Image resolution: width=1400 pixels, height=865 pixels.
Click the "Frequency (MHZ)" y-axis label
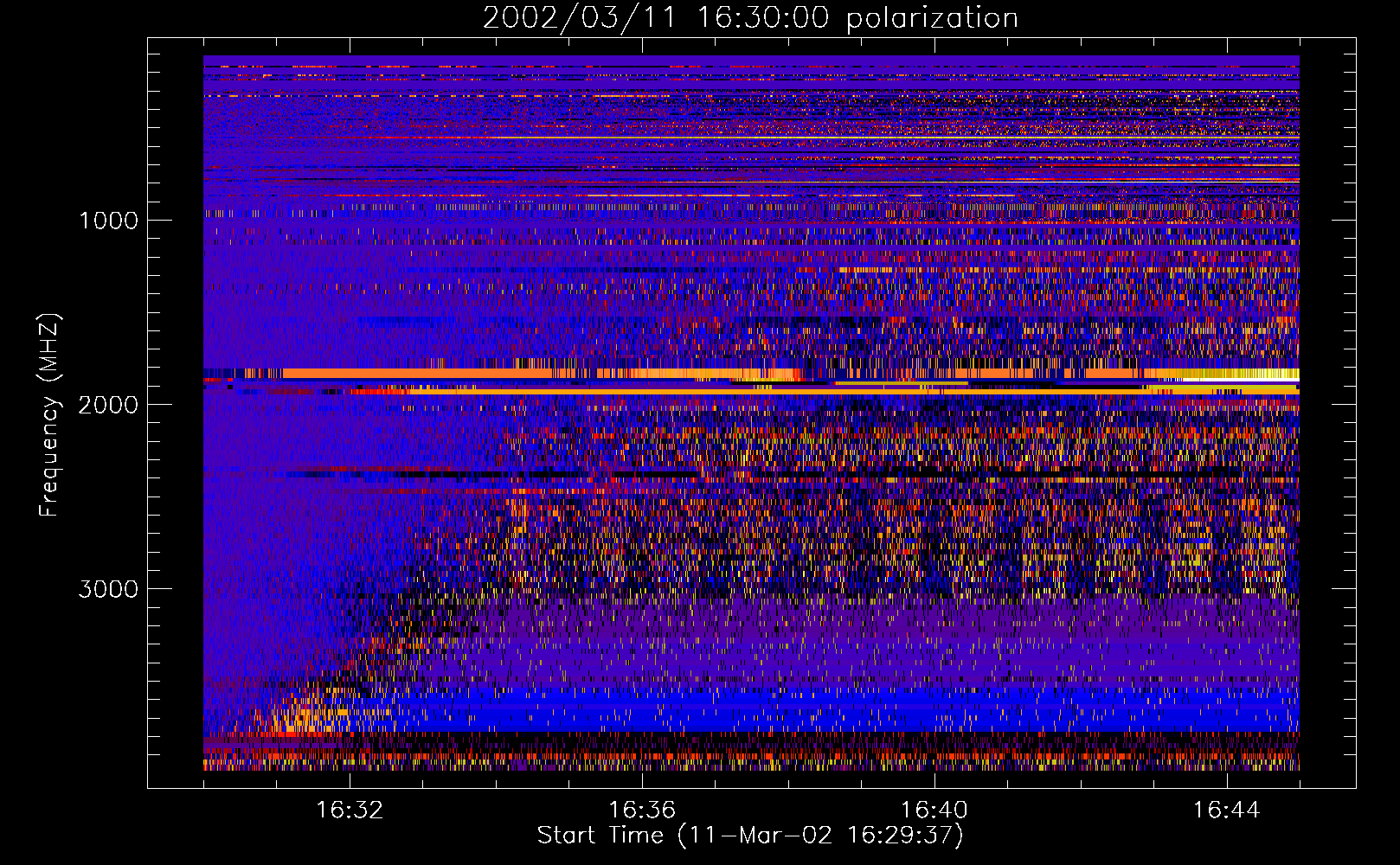pyautogui.click(x=49, y=415)
